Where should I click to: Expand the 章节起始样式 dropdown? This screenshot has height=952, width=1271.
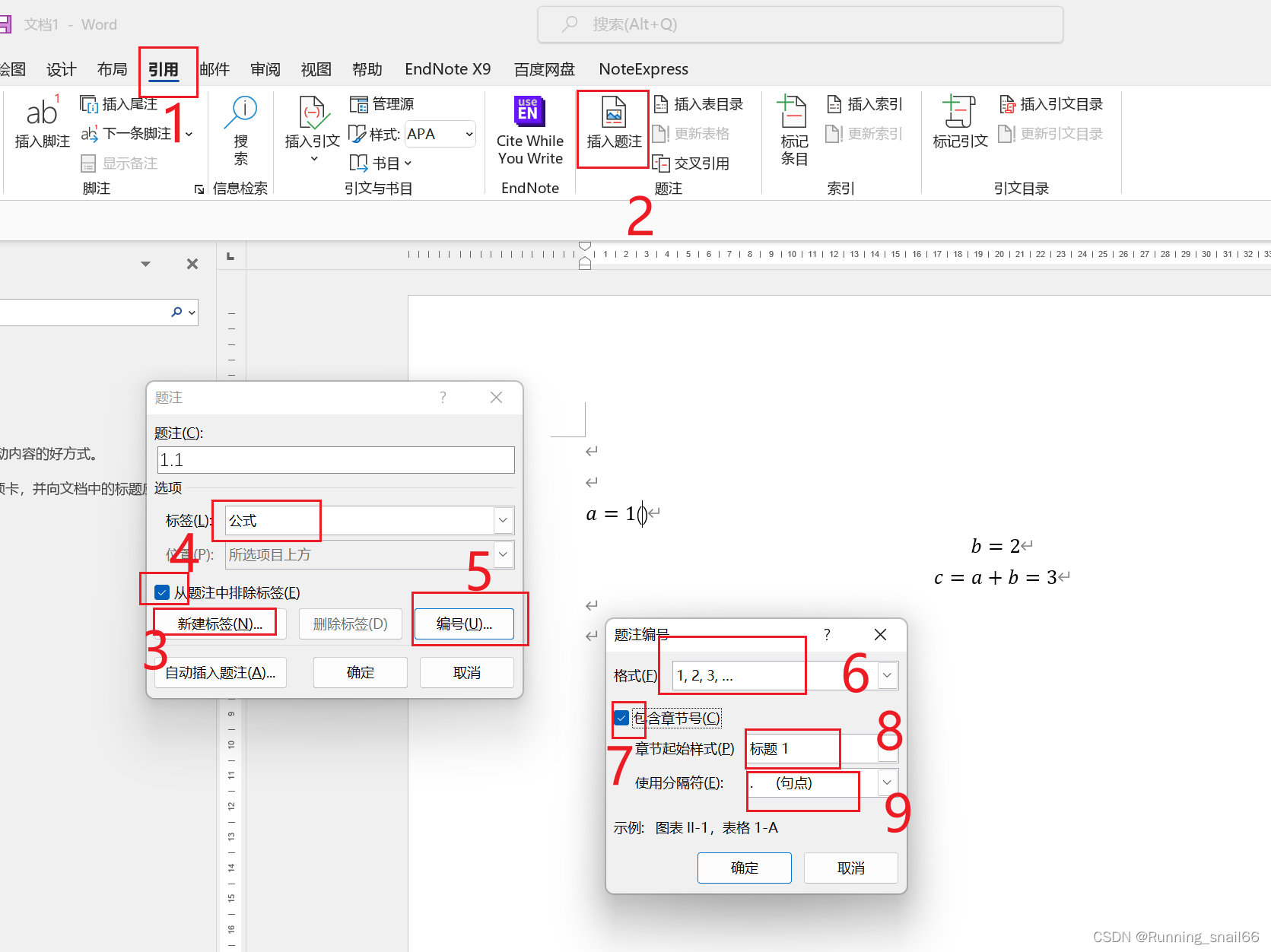pos(887,749)
